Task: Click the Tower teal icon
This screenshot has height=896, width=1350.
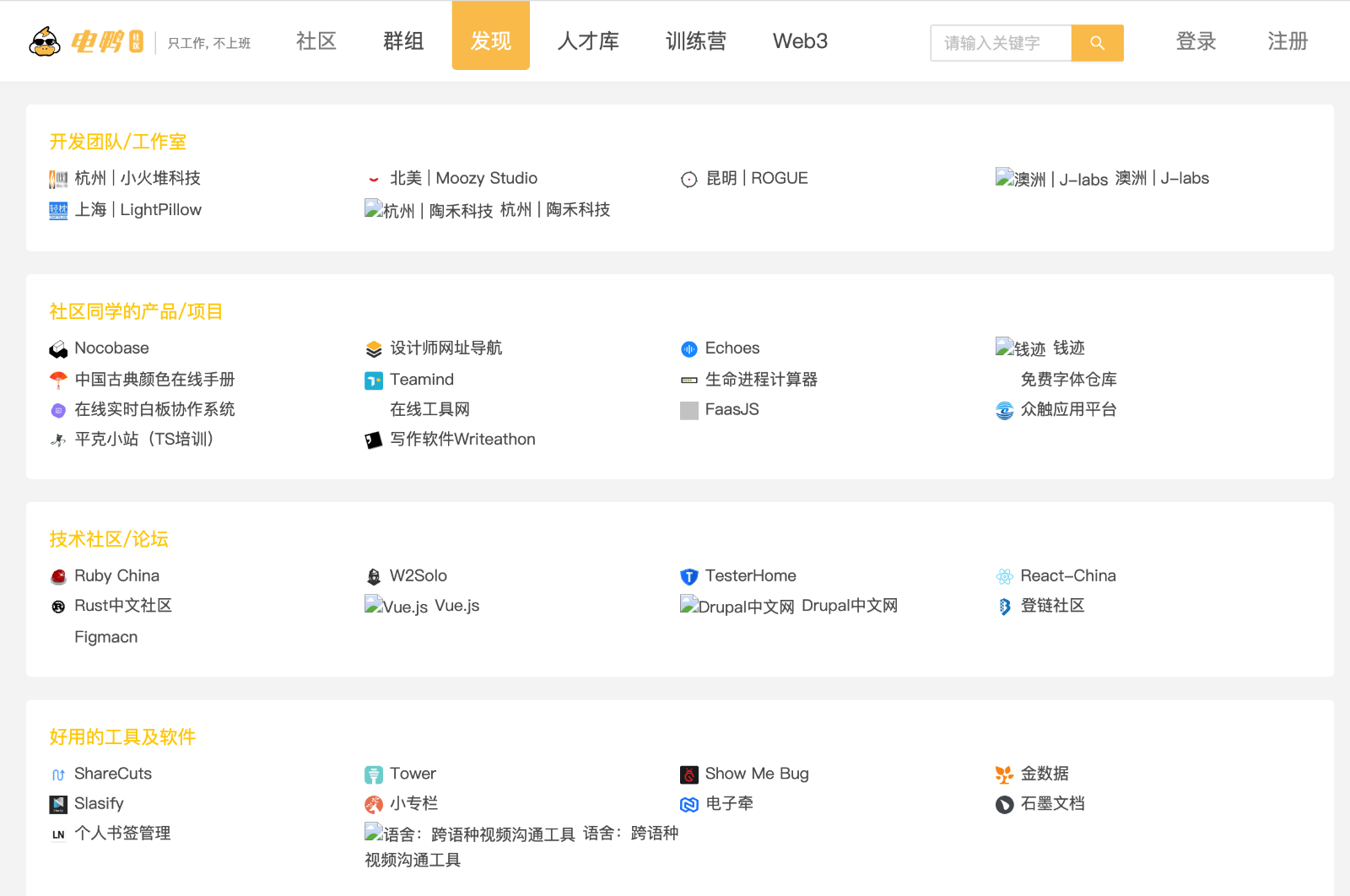Action: pos(374,775)
